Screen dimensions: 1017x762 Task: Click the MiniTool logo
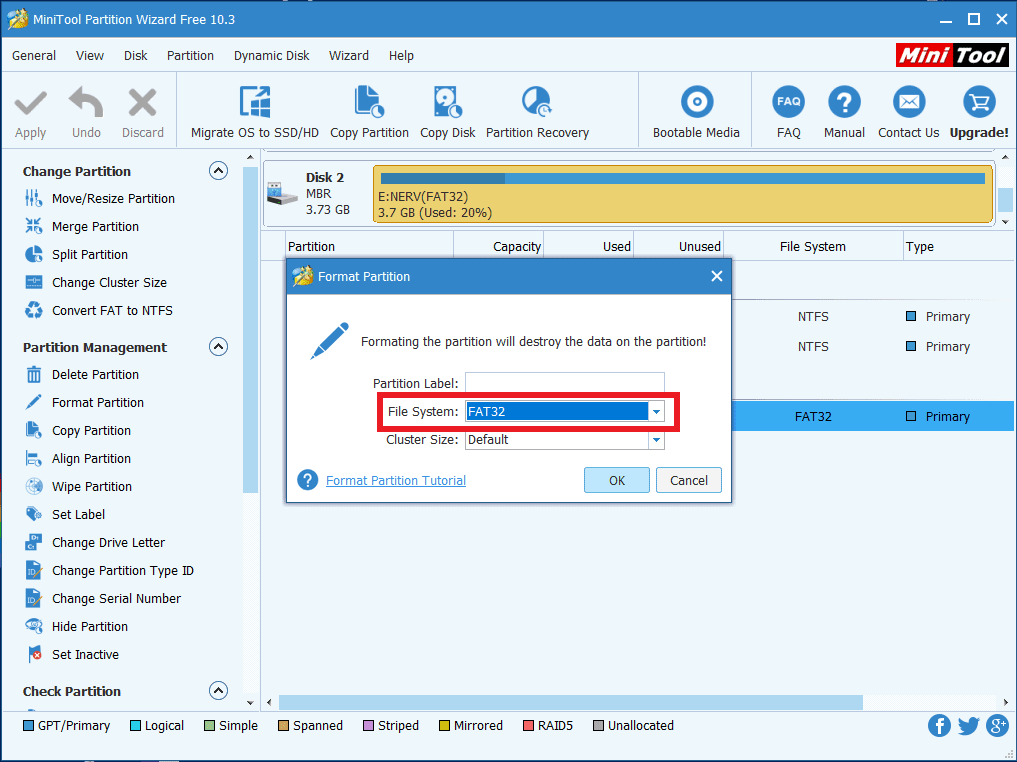[x=952, y=56]
